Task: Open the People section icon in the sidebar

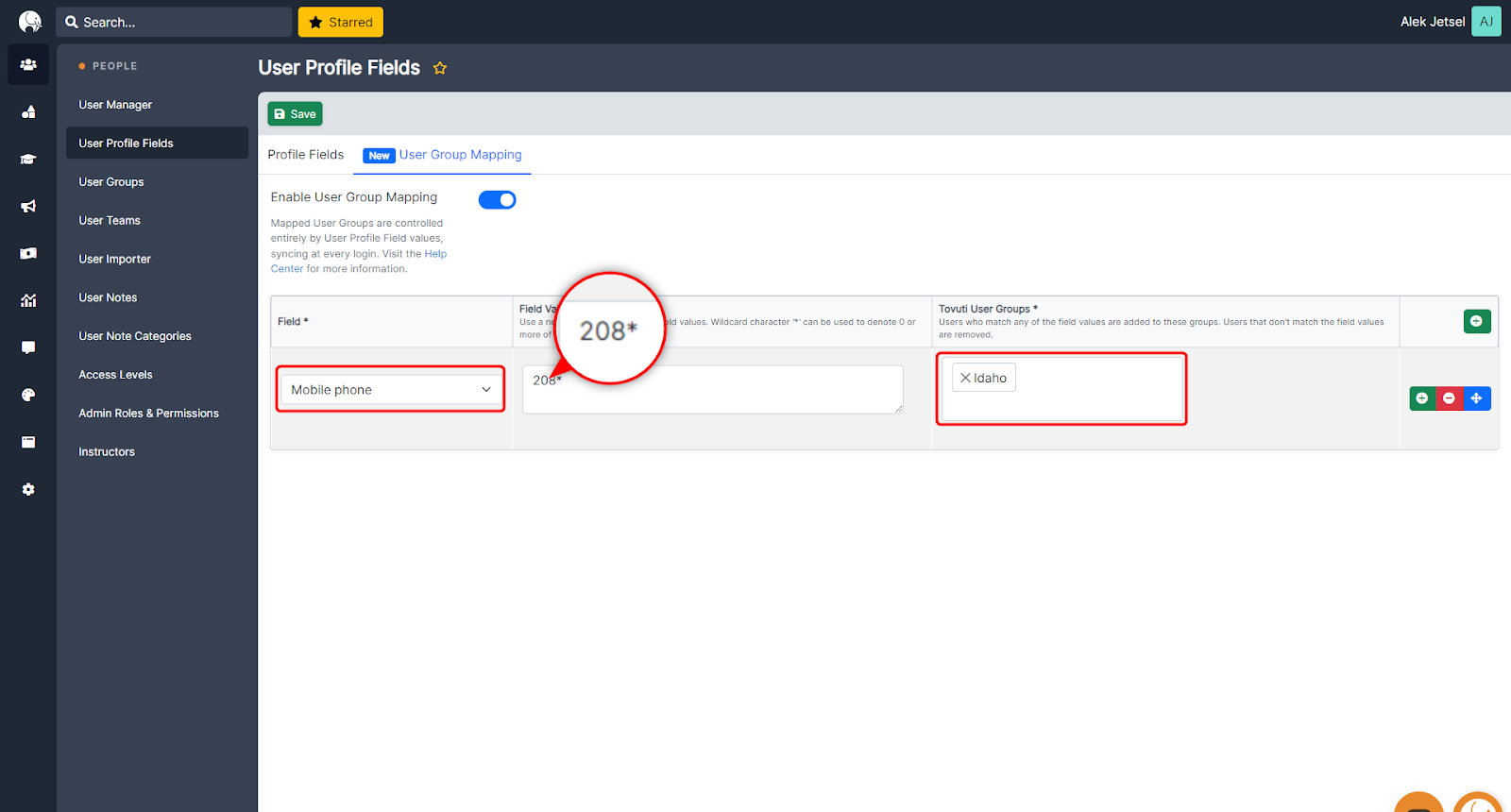Action: point(28,65)
